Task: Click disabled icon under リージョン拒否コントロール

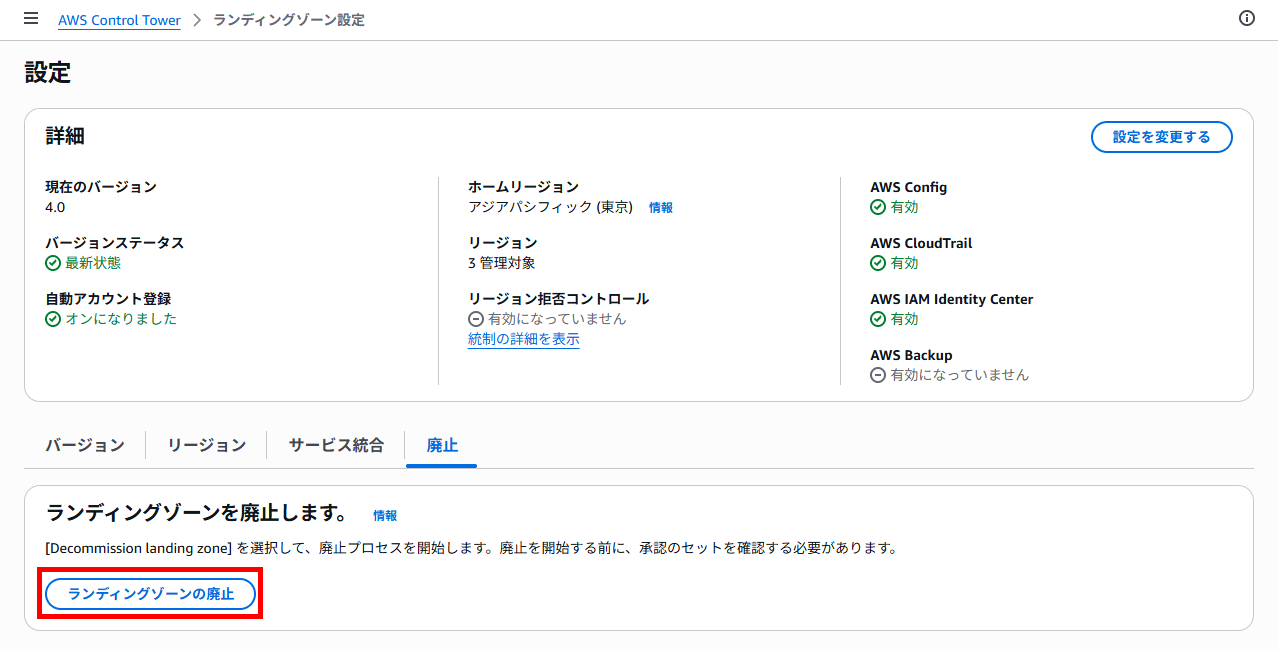Action: 476,319
